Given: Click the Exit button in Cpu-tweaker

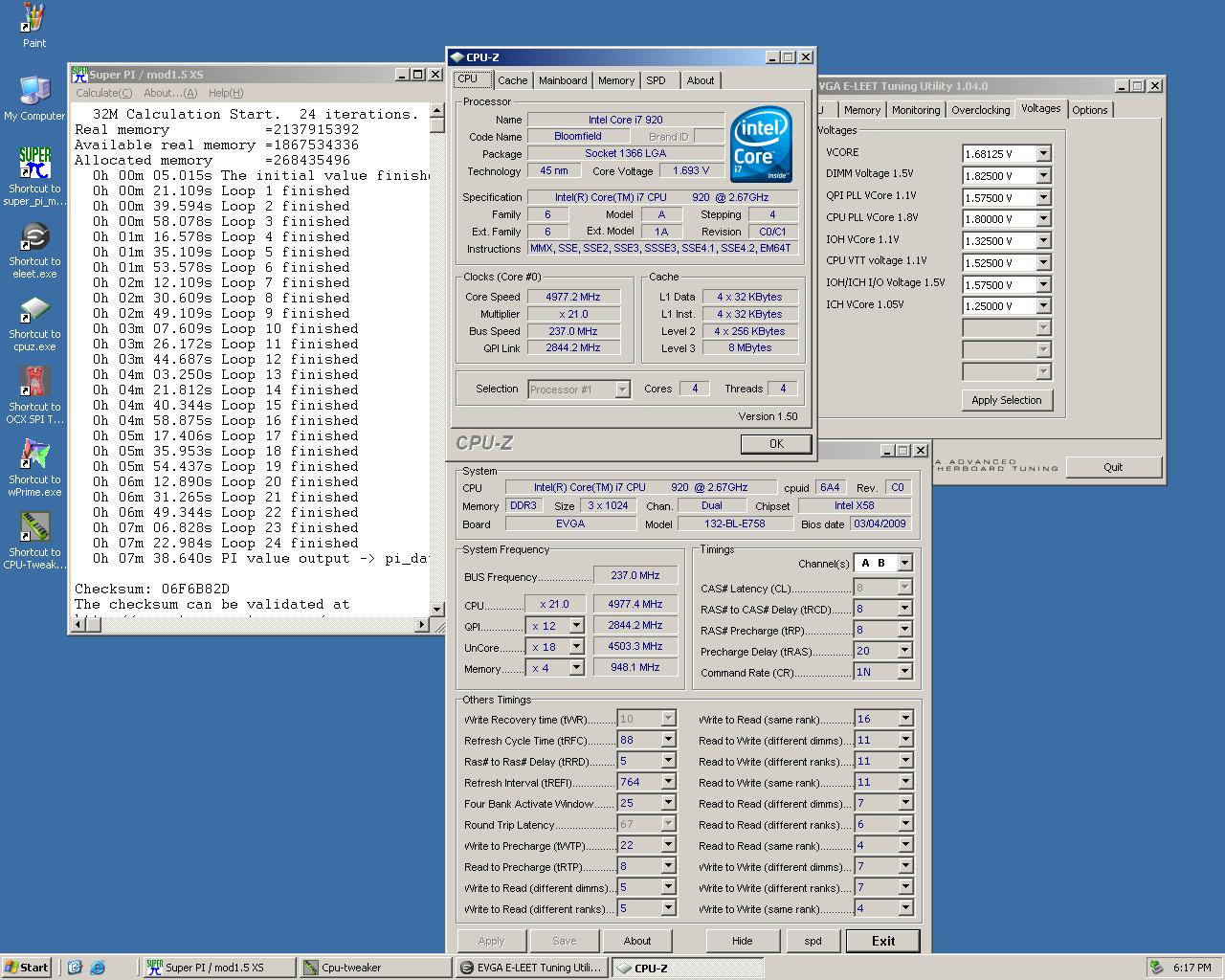Looking at the screenshot, I should [x=883, y=941].
